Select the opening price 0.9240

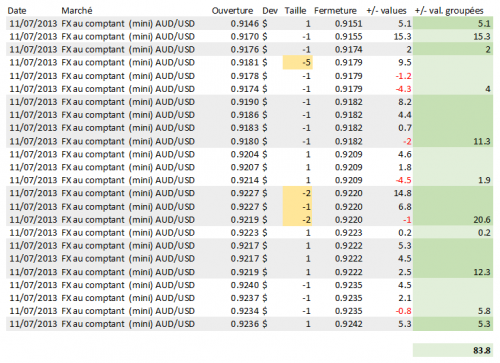(x=245, y=285)
